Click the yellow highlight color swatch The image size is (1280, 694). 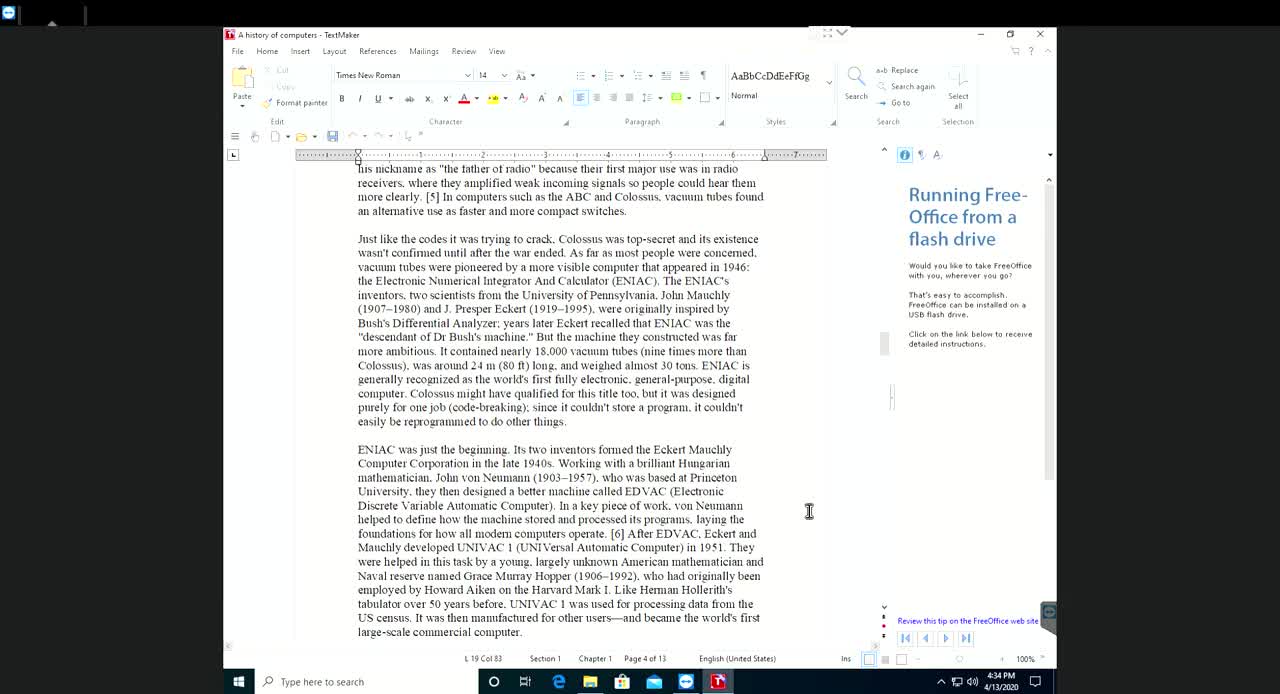click(x=492, y=98)
